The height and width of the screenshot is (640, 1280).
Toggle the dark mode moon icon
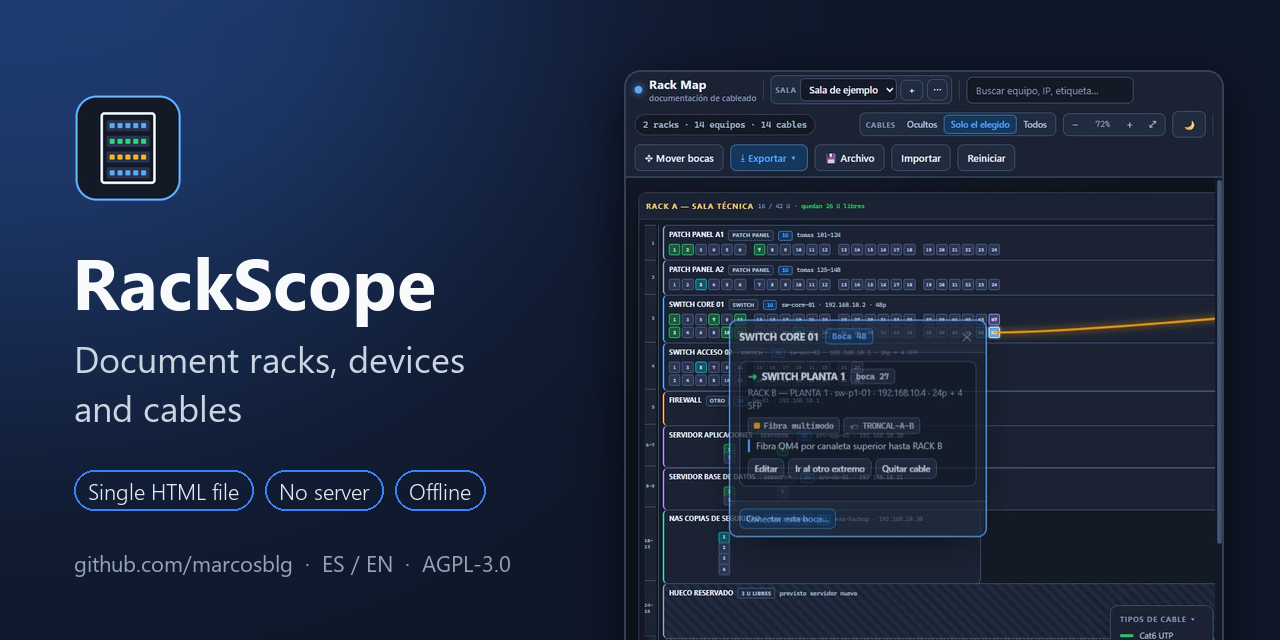(1189, 125)
